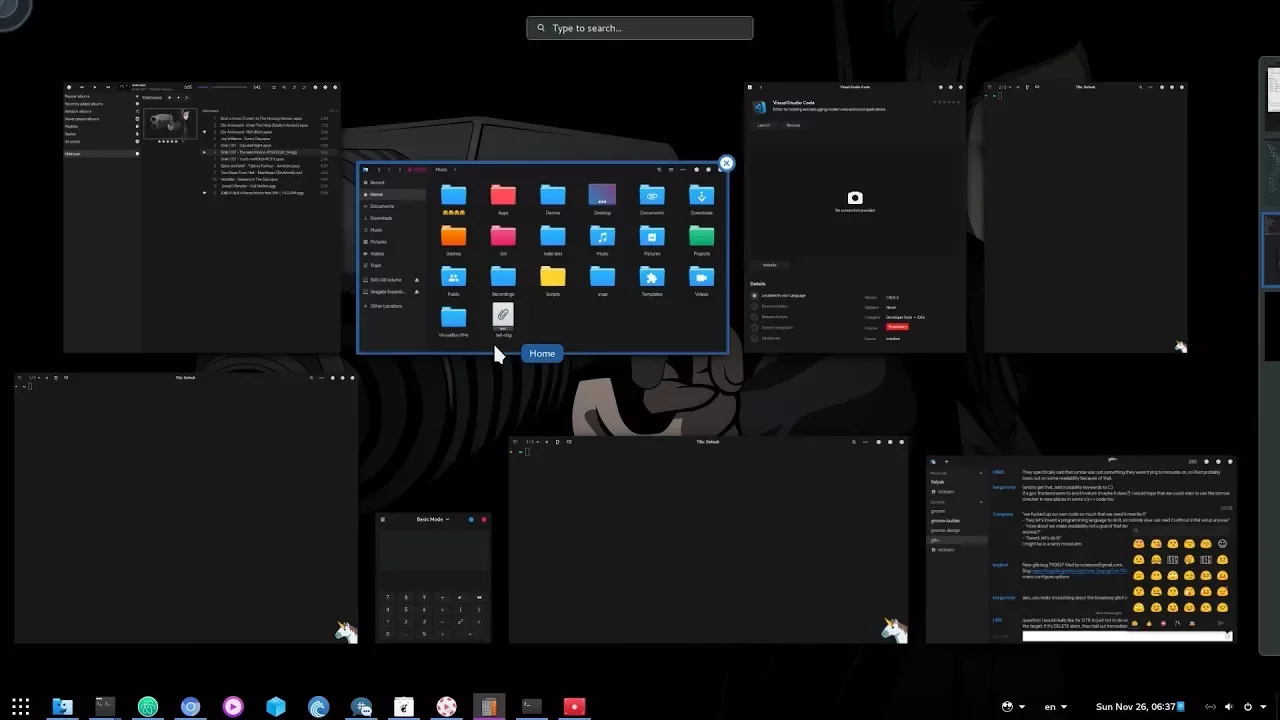This screenshot has height=720, width=1280.
Task: Open the Apps folder in Home window
Action: coord(503,199)
